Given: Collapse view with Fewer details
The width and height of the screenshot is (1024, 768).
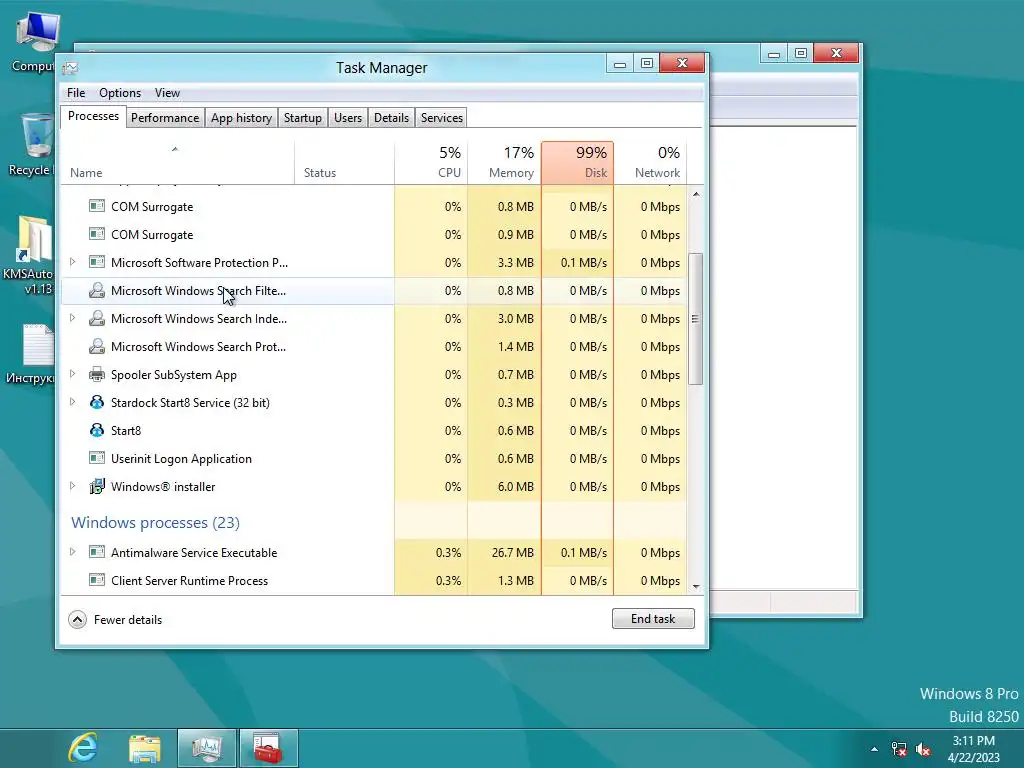Looking at the screenshot, I should tap(115, 619).
